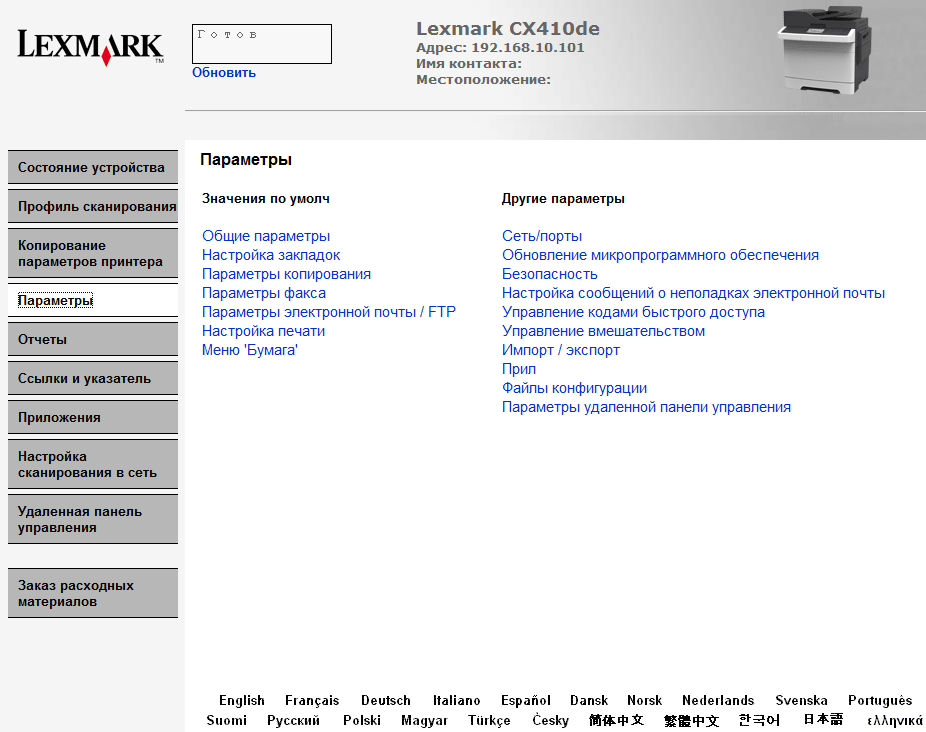
Task: Open Заказ расходных материалов
Action: coord(93,593)
